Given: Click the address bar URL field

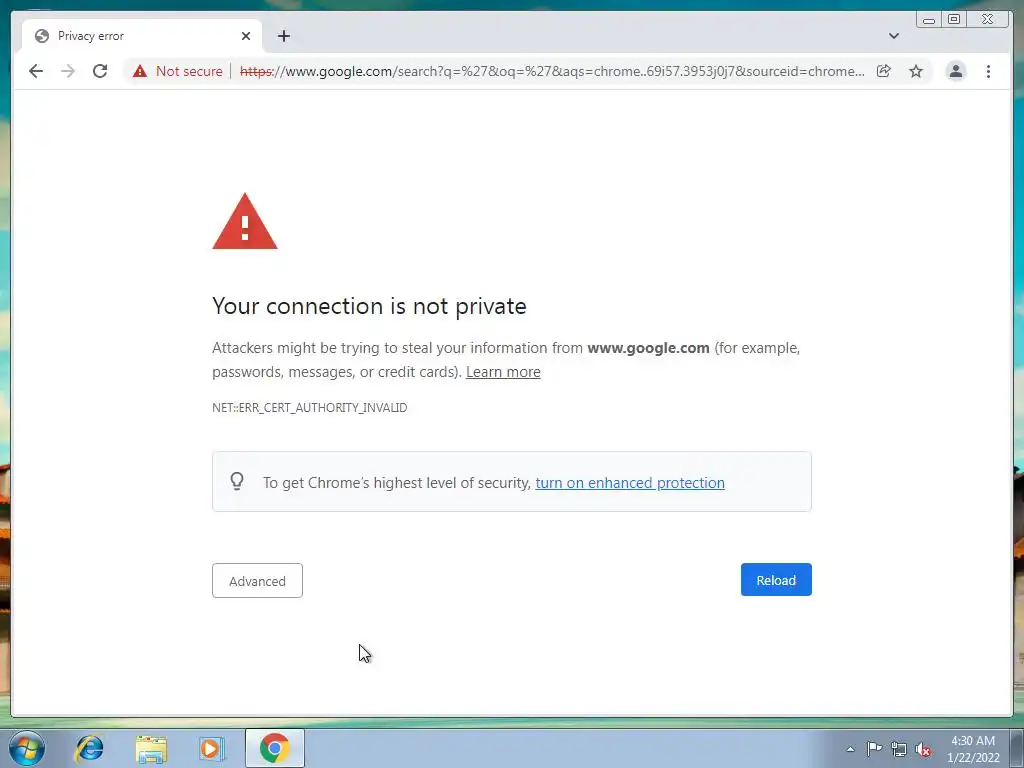Looking at the screenshot, I should (x=552, y=71).
